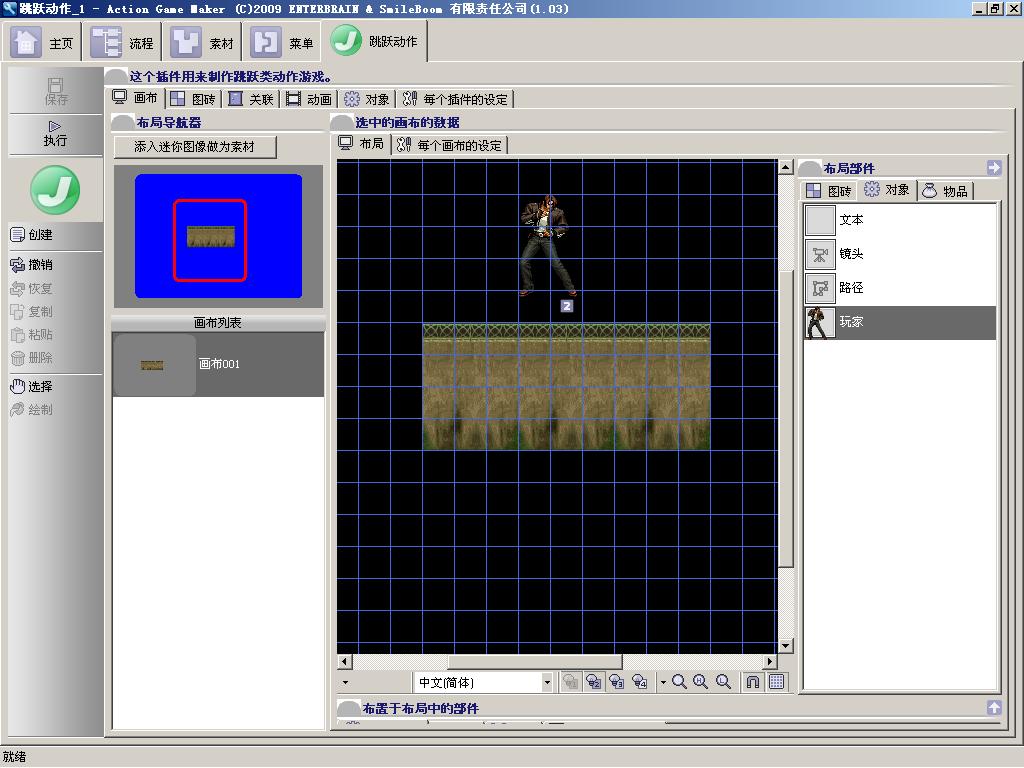The height and width of the screenshot is (768, 1024).
Task: Switch to the 图砖 top tab
Action: [x=193, y=99]
